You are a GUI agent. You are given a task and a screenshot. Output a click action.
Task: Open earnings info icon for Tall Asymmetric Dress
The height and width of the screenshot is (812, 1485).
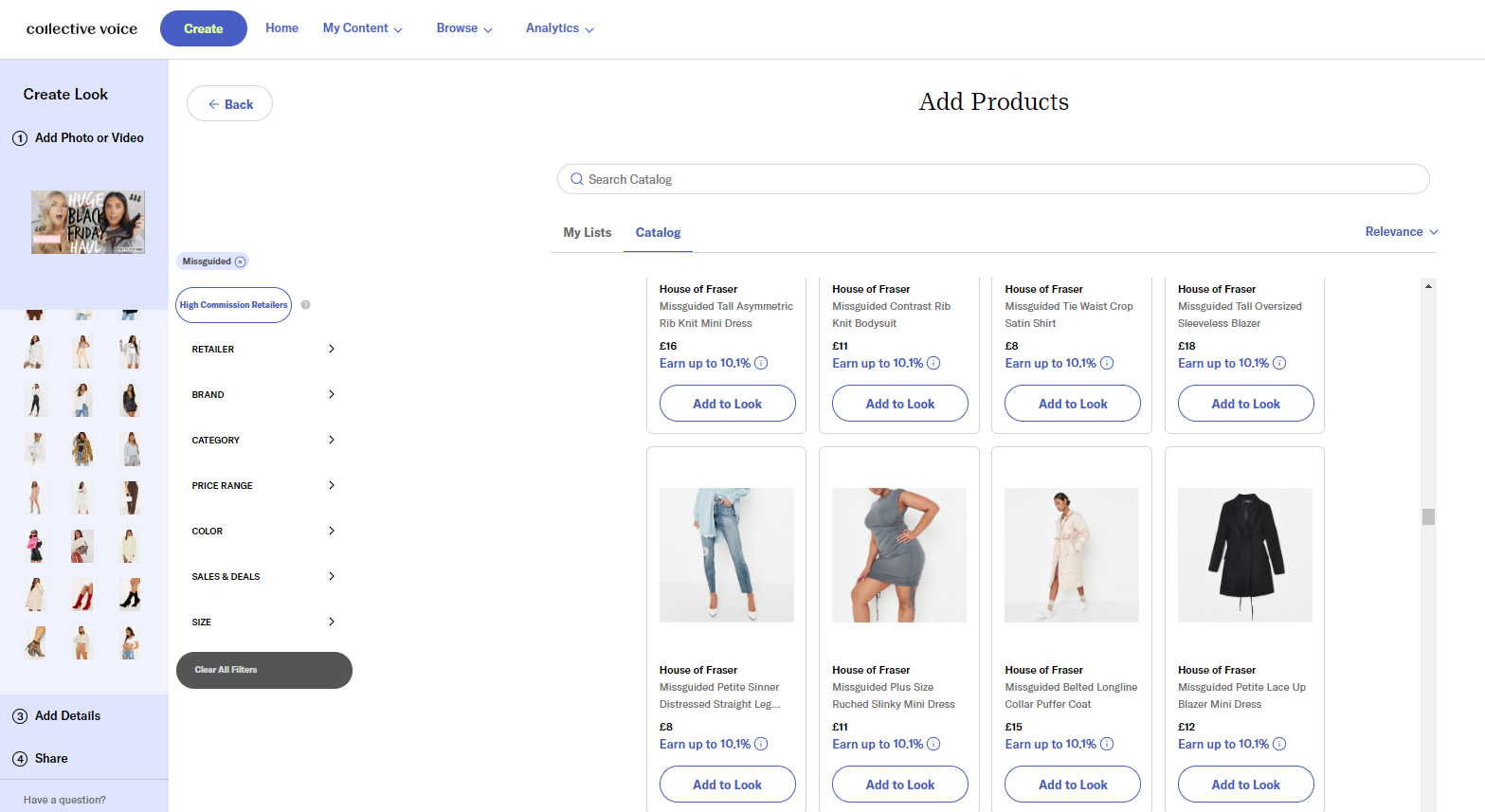[x=761, y=363]
